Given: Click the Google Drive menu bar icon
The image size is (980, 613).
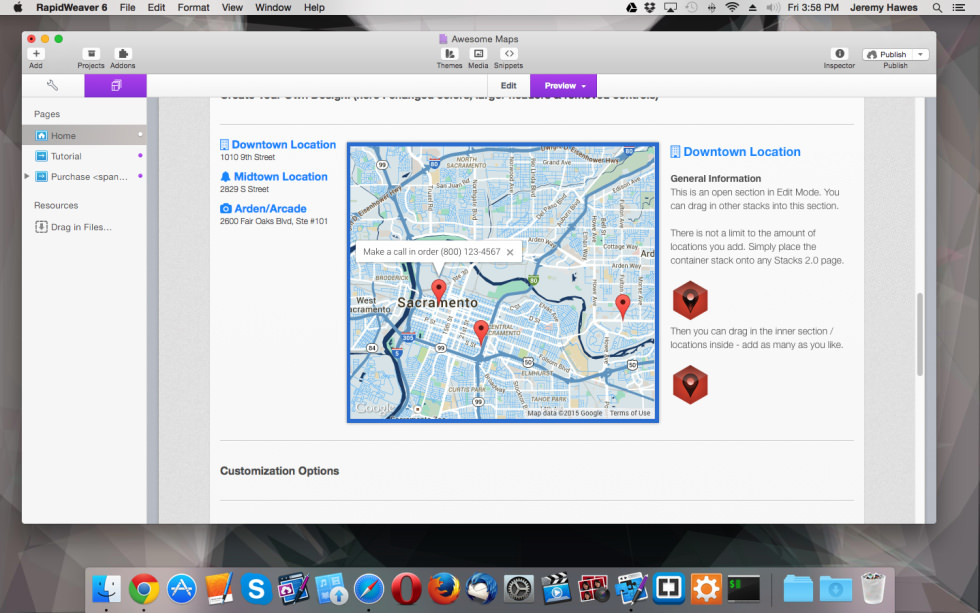Looking at the screenshot, I should 631,7.
